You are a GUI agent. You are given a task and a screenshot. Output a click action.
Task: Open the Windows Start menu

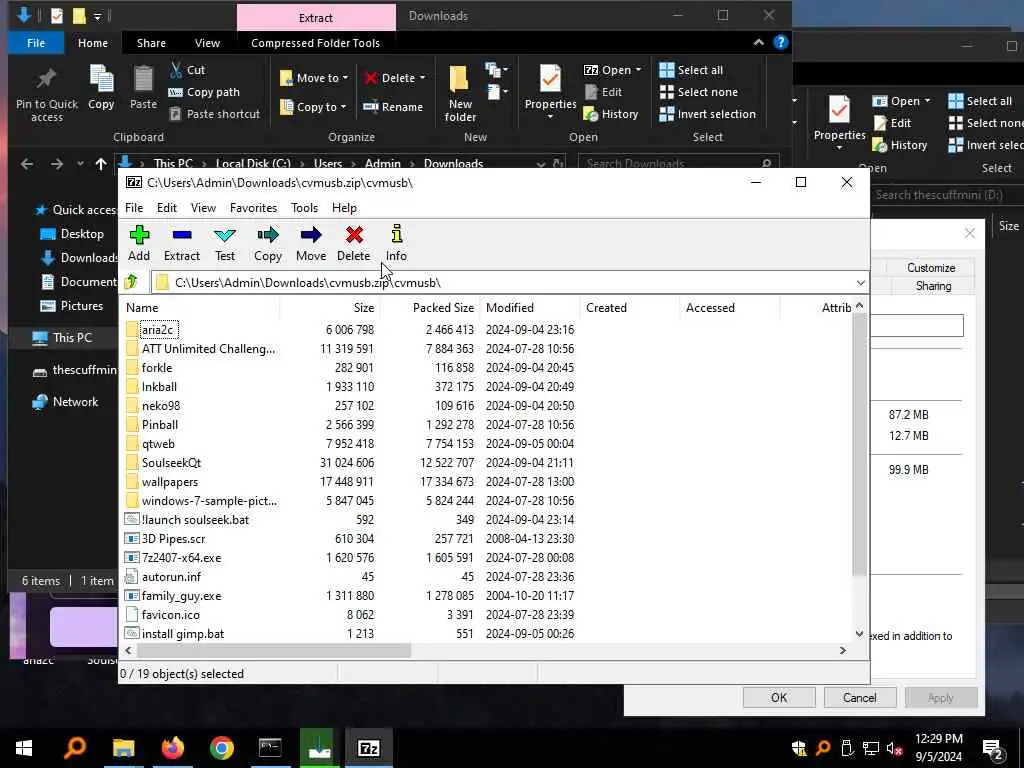24,748
